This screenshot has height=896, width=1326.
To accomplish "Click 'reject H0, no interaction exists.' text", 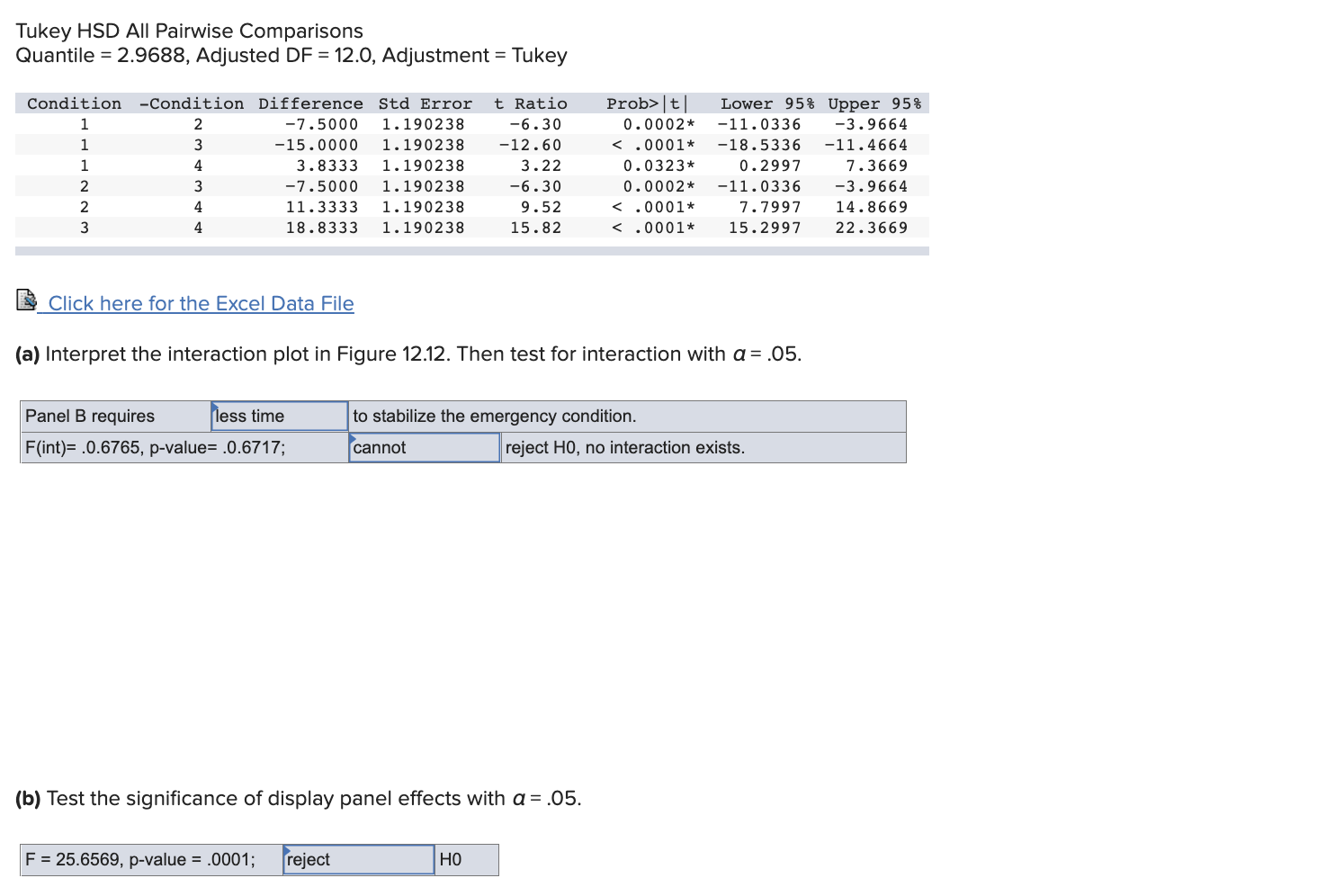I will [x=624, y=448].
